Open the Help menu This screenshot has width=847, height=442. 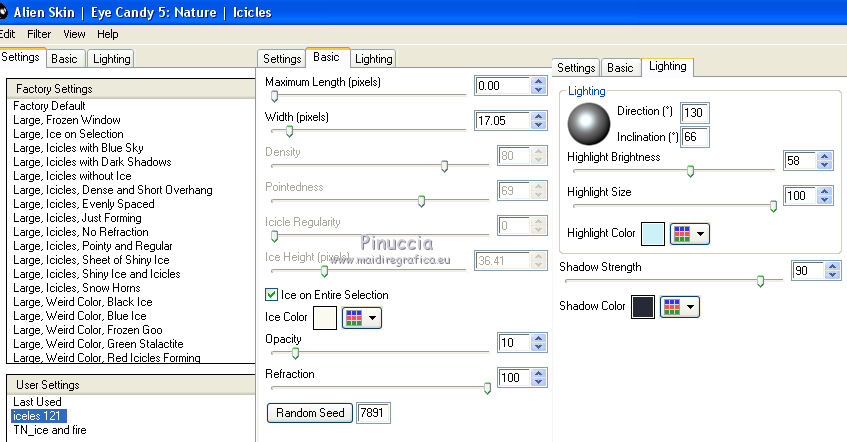pyautogui.click(x=107, y=34)
